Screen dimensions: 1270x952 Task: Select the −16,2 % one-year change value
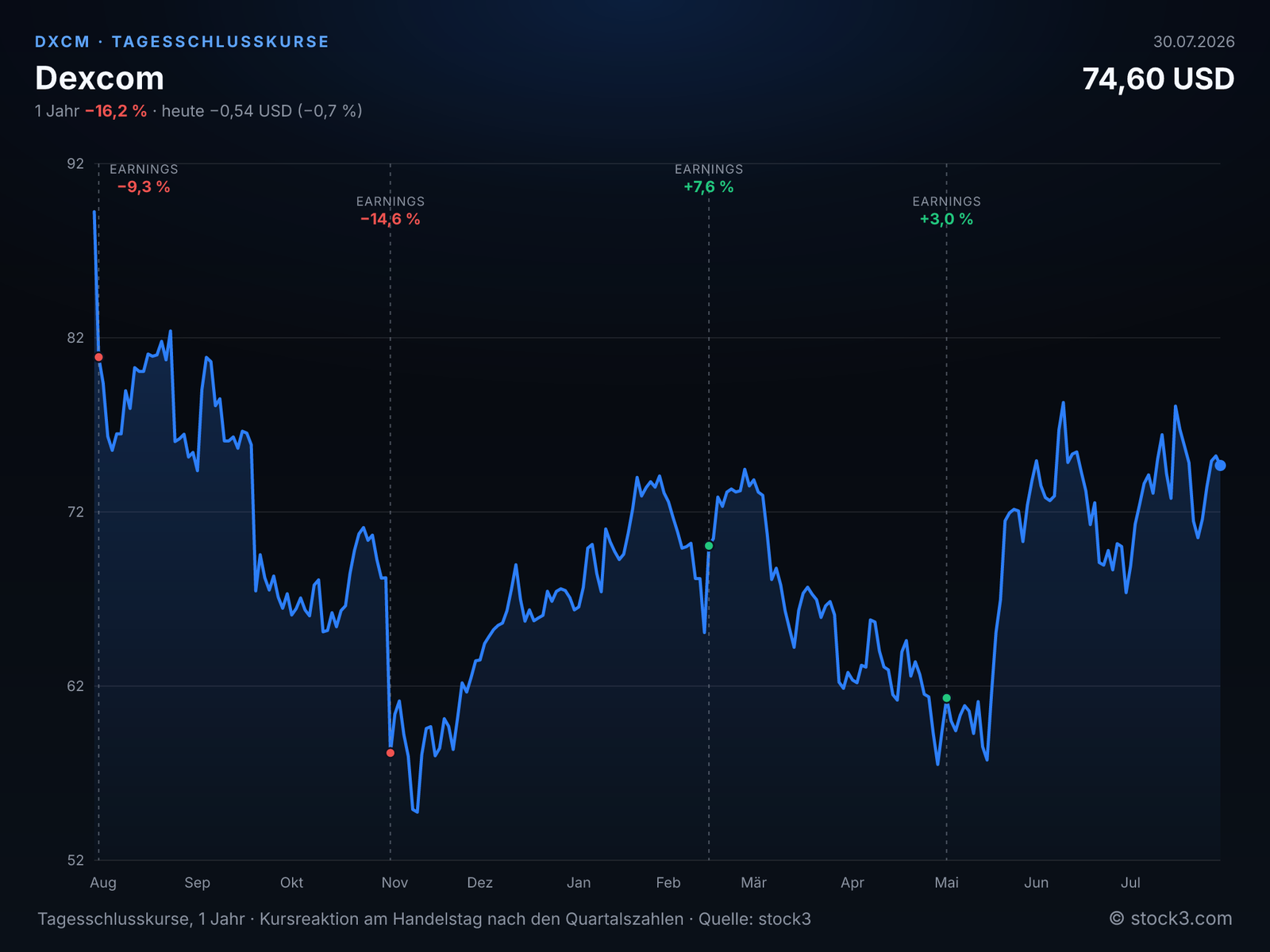coord(116,111)
